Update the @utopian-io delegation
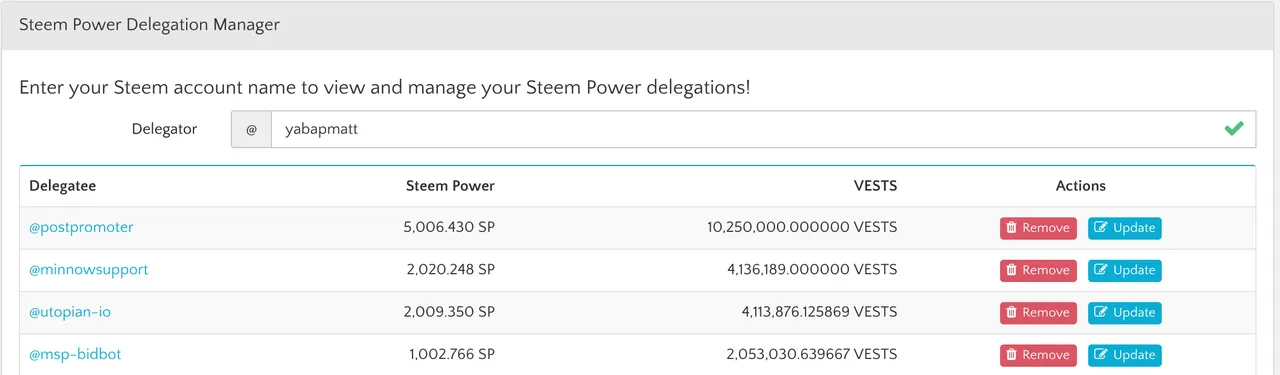The width and height of the screenshot is (1280, 375). [1125, 313]
